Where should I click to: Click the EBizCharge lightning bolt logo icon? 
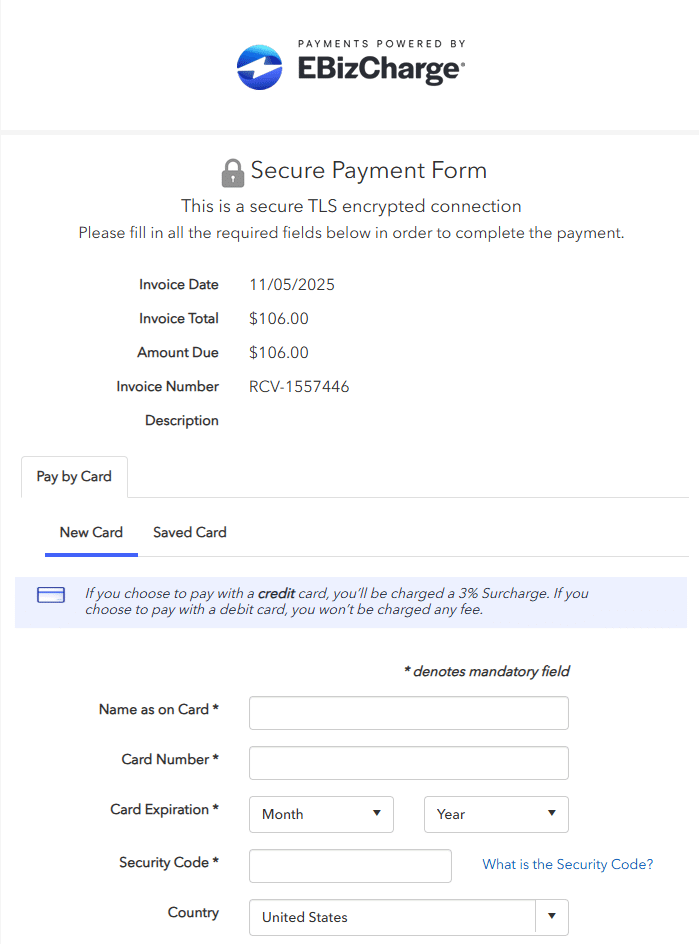[x=260, y=67]
